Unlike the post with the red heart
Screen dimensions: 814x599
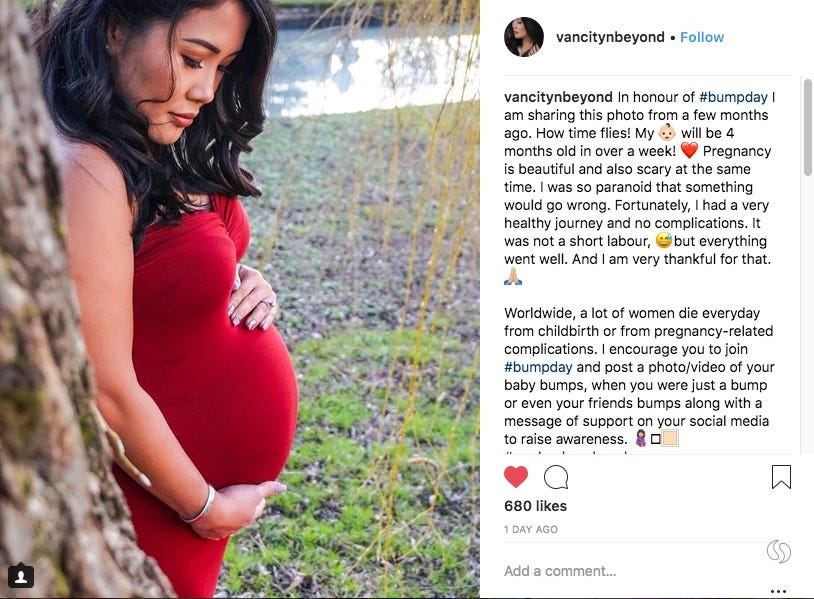click(x=515, y=477)
